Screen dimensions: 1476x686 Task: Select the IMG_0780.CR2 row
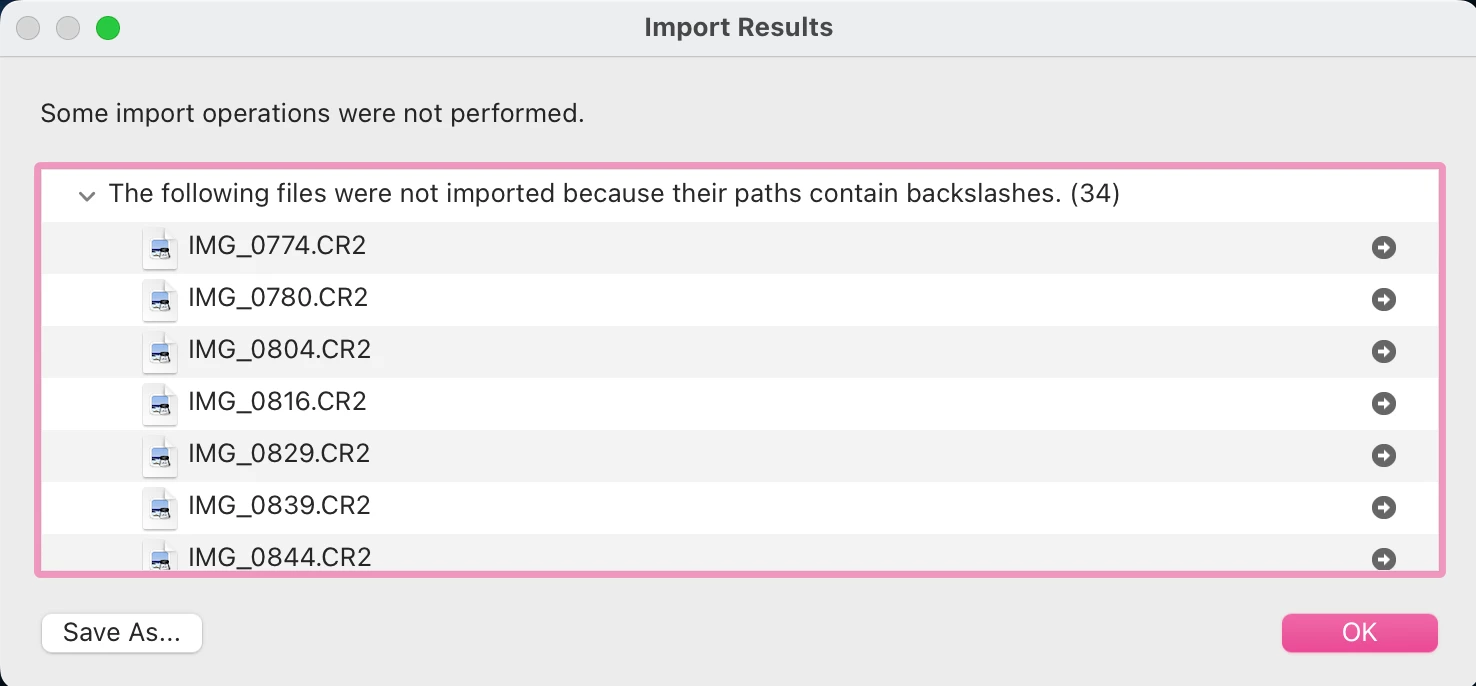point(278,298)
